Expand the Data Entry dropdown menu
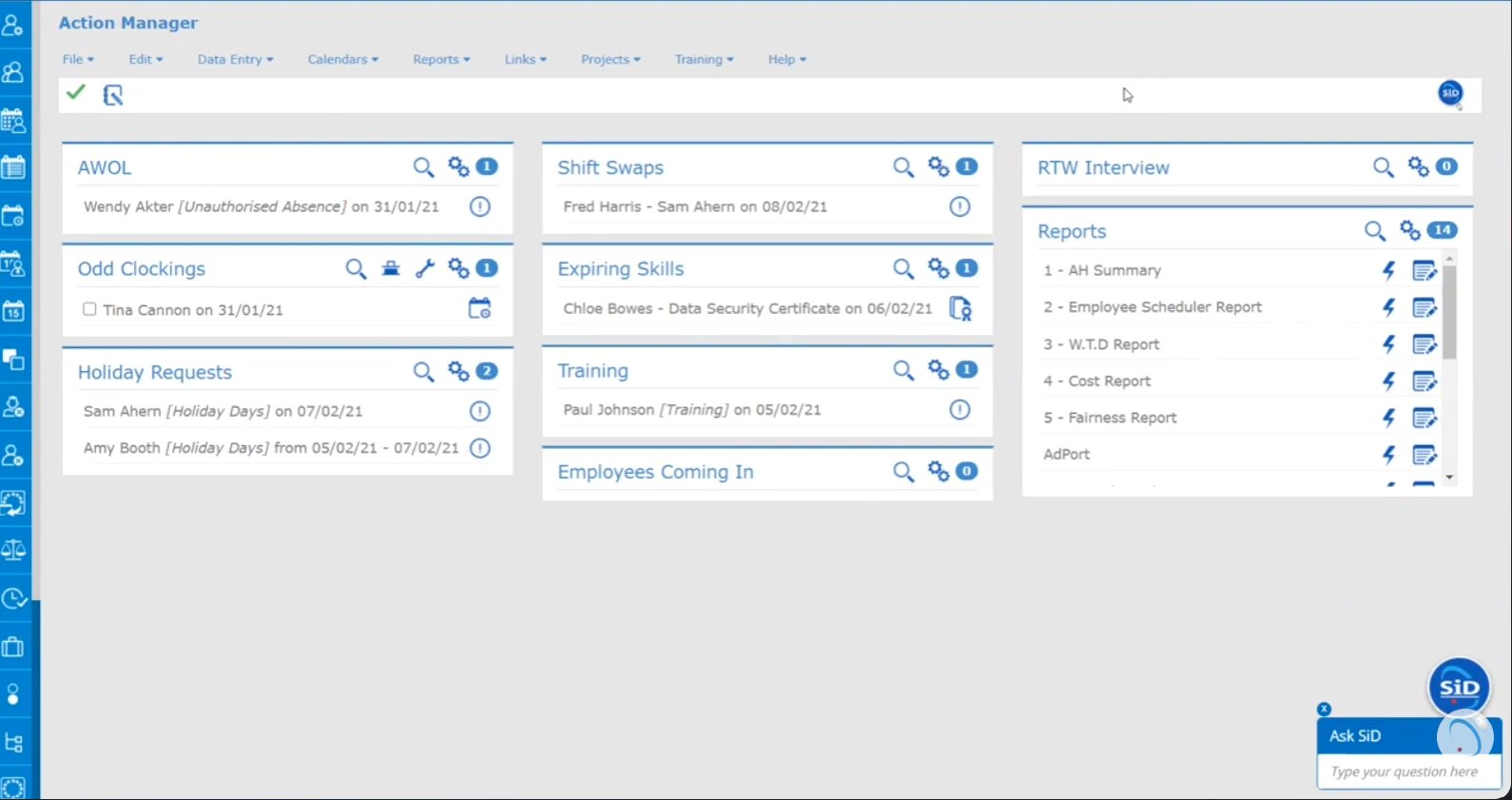 pyautogui.click(x=235, y=59)
